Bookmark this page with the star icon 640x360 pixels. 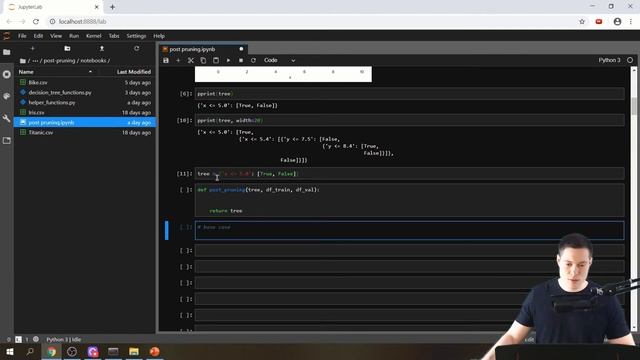pos(582,22)
